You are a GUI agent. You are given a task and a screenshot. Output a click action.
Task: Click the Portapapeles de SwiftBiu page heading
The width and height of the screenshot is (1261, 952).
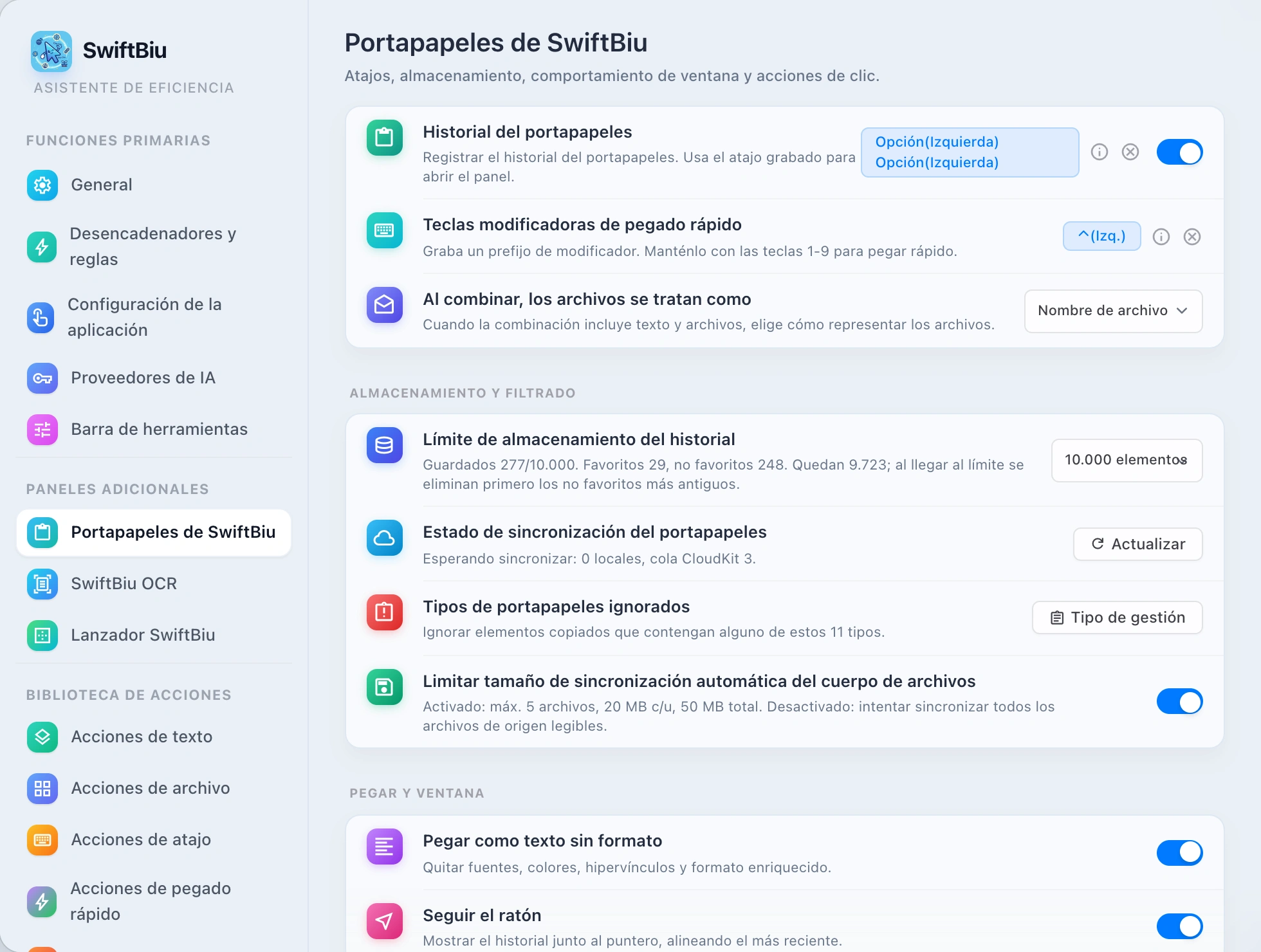[496, 43]
